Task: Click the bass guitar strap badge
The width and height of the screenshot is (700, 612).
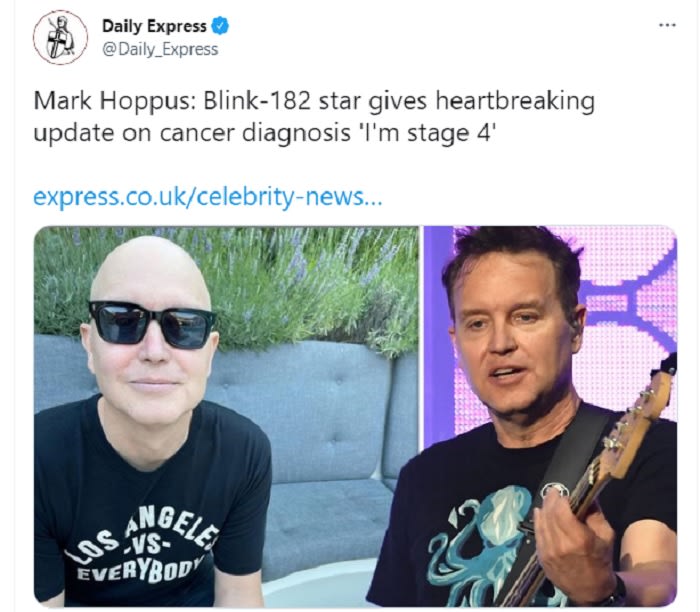Action: coord(553,491)
